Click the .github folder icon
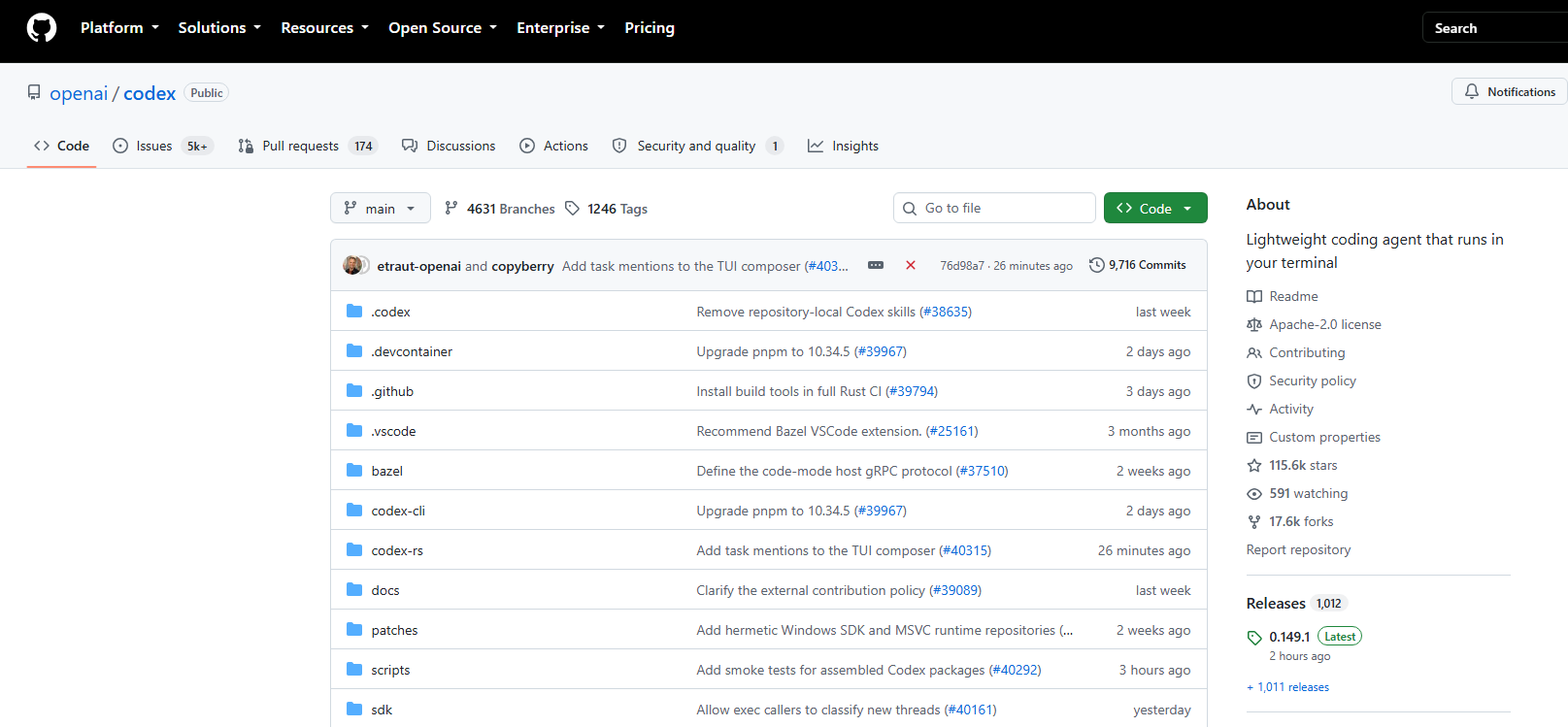Viewport: 1568px width, 727px height. (x=354, y=391)
